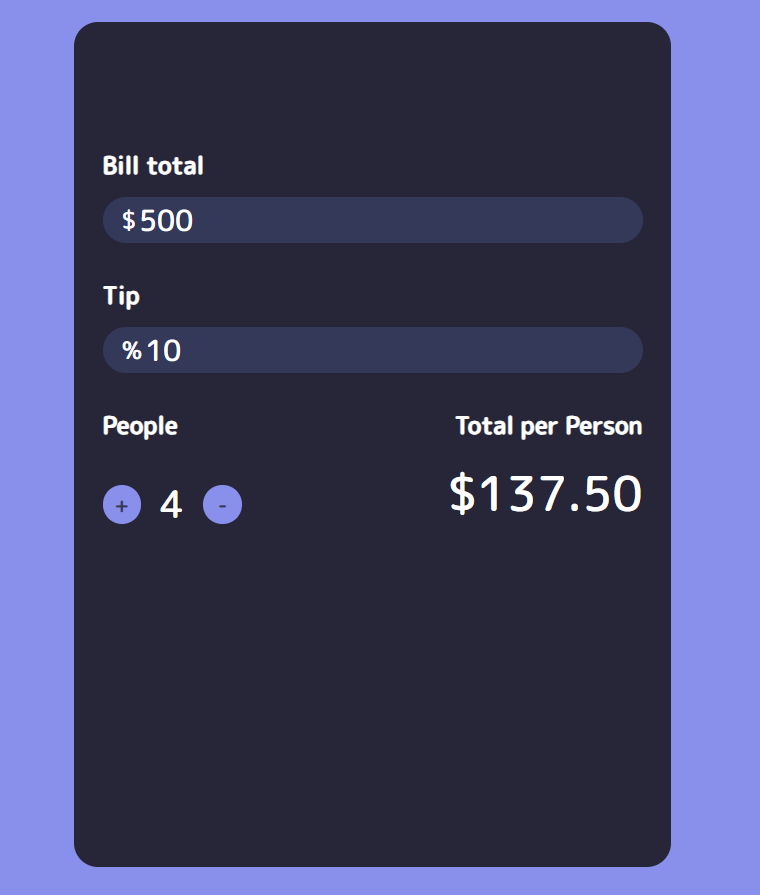The width and height of the screenshot is (760, 895).
Task: Click the "Total per Person" heading
Action: [548, 426]
